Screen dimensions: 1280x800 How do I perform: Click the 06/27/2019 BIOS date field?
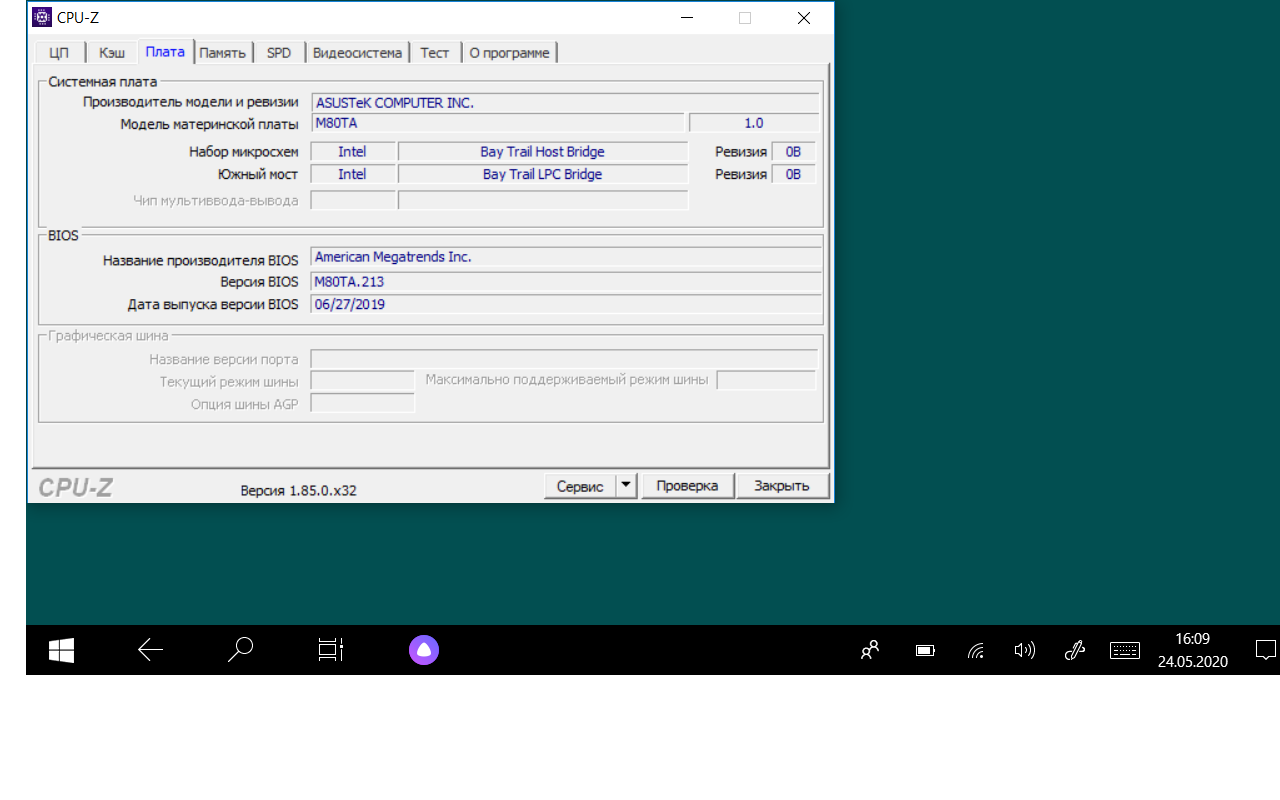(566, 304)
